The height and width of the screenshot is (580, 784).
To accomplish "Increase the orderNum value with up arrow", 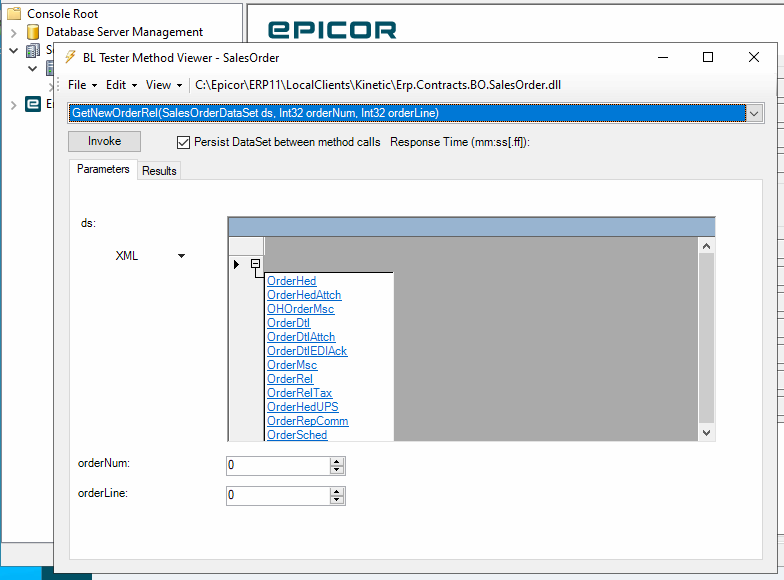I will click(x=337, y=462).
